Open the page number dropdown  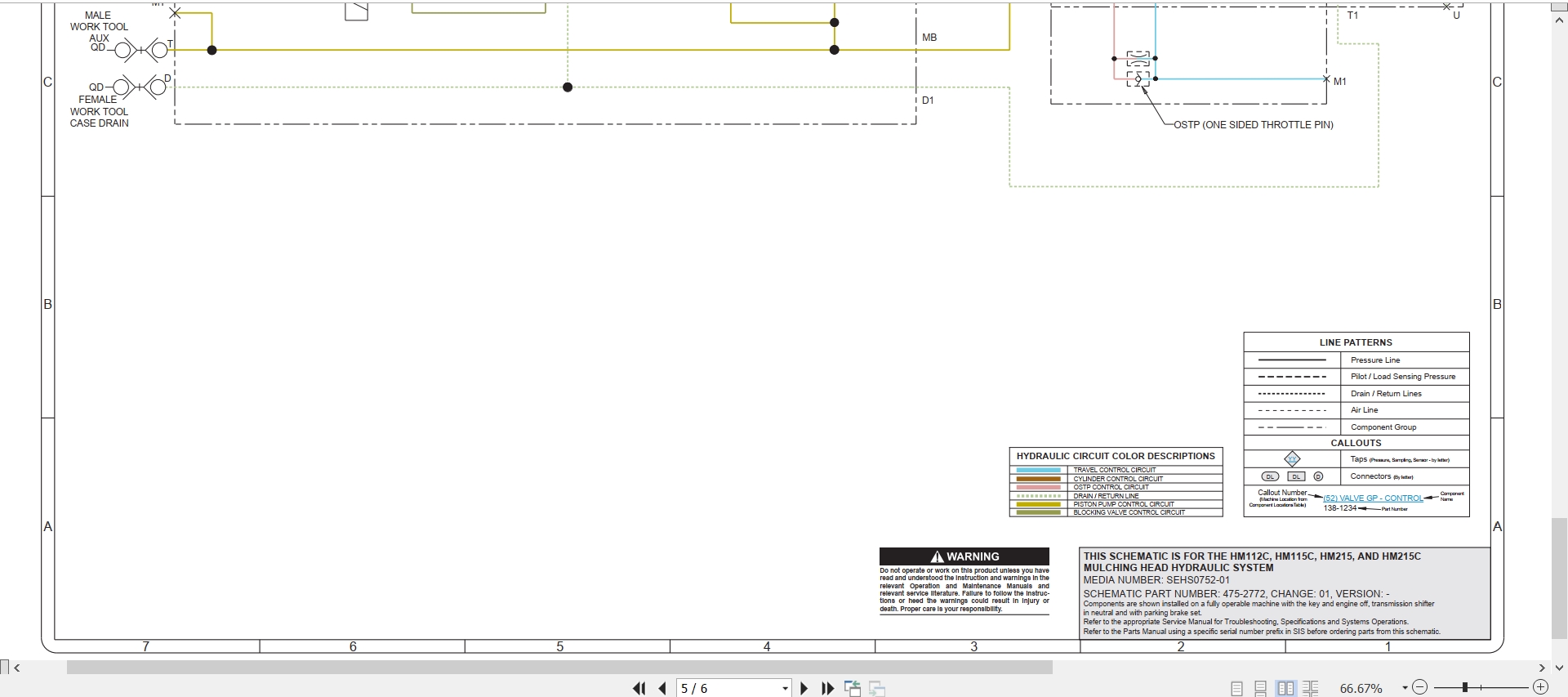785,689
